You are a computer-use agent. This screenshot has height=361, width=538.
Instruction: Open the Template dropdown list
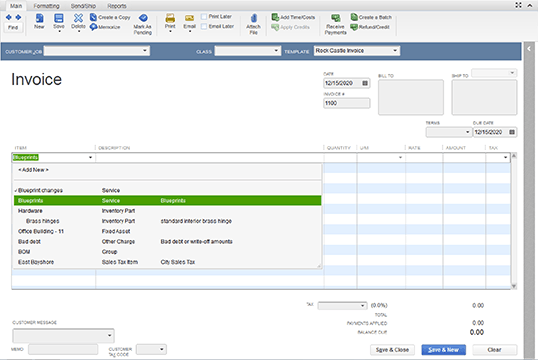(x=395, y=51)
